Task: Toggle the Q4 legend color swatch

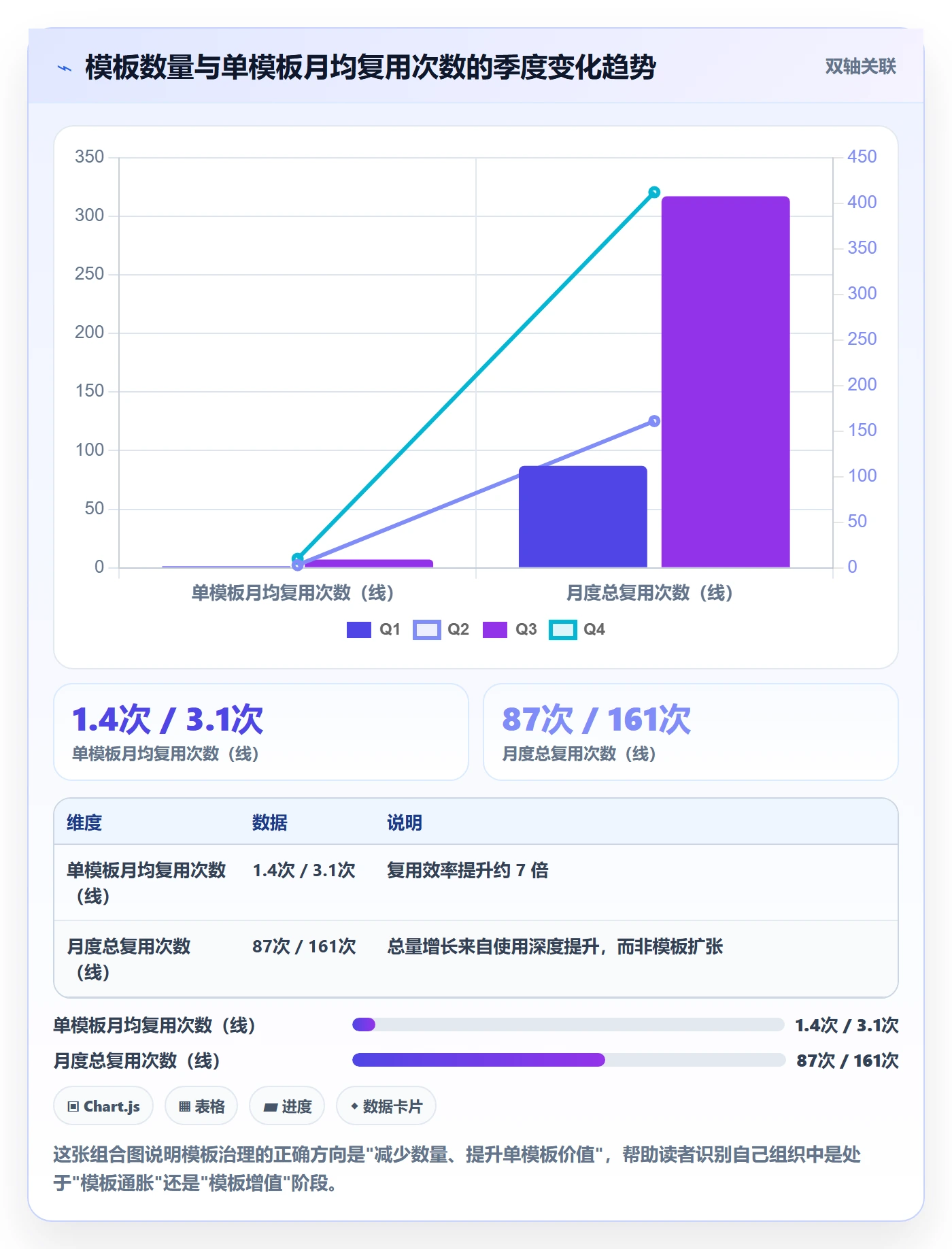Action: [x=562, y=629]
